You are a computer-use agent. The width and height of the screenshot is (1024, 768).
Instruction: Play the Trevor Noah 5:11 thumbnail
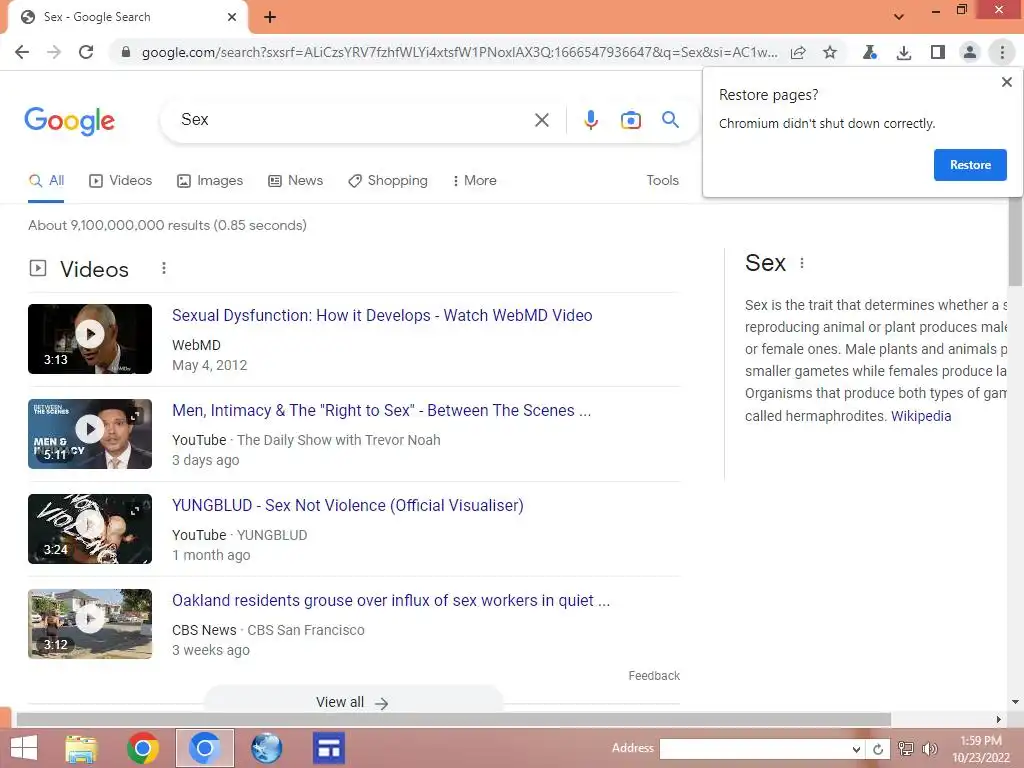(x=90, y=434)
